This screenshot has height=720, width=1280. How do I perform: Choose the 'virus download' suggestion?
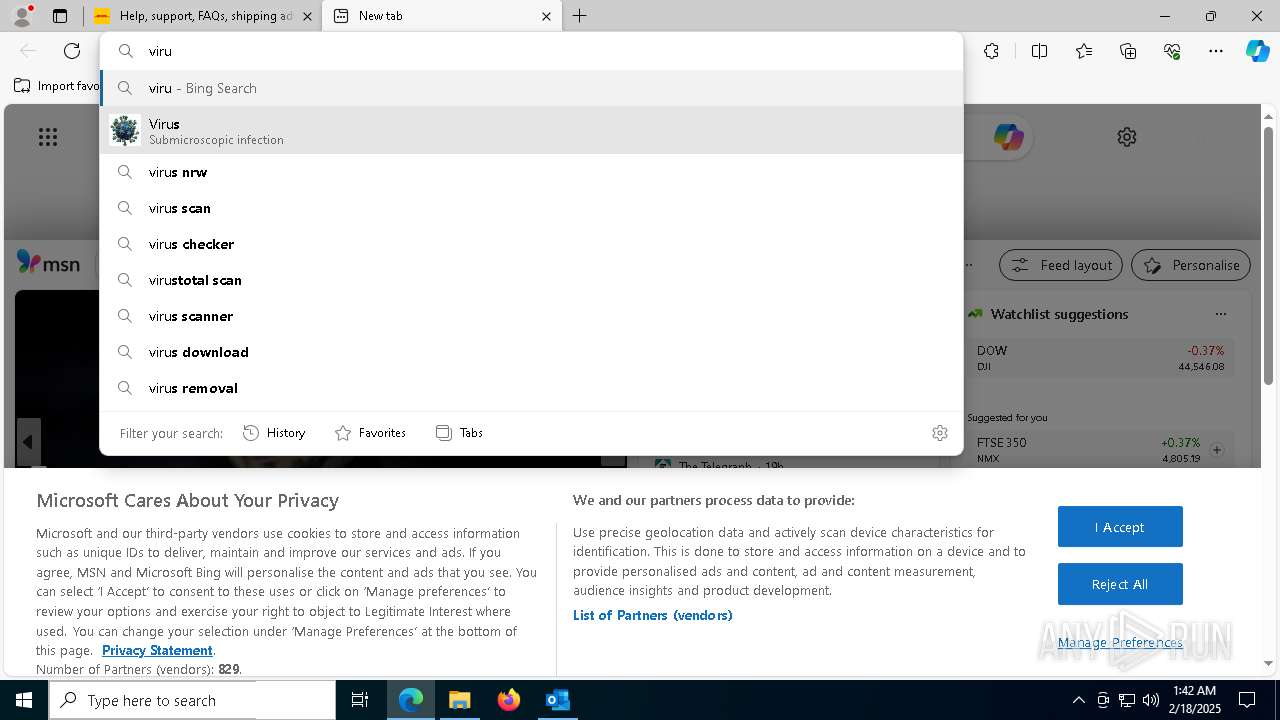531,352
